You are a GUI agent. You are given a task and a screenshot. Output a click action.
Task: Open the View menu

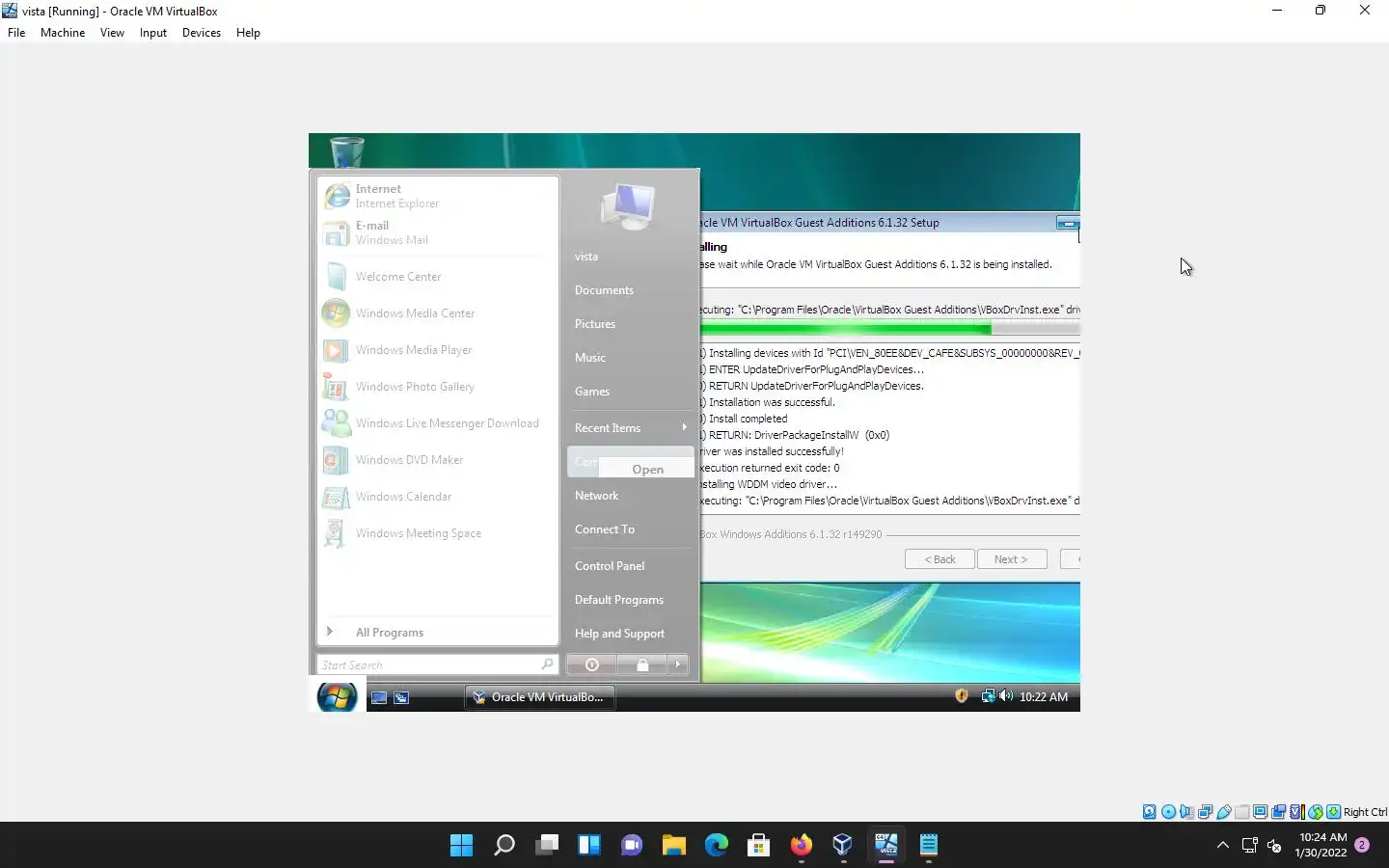[x=112, y=33]
